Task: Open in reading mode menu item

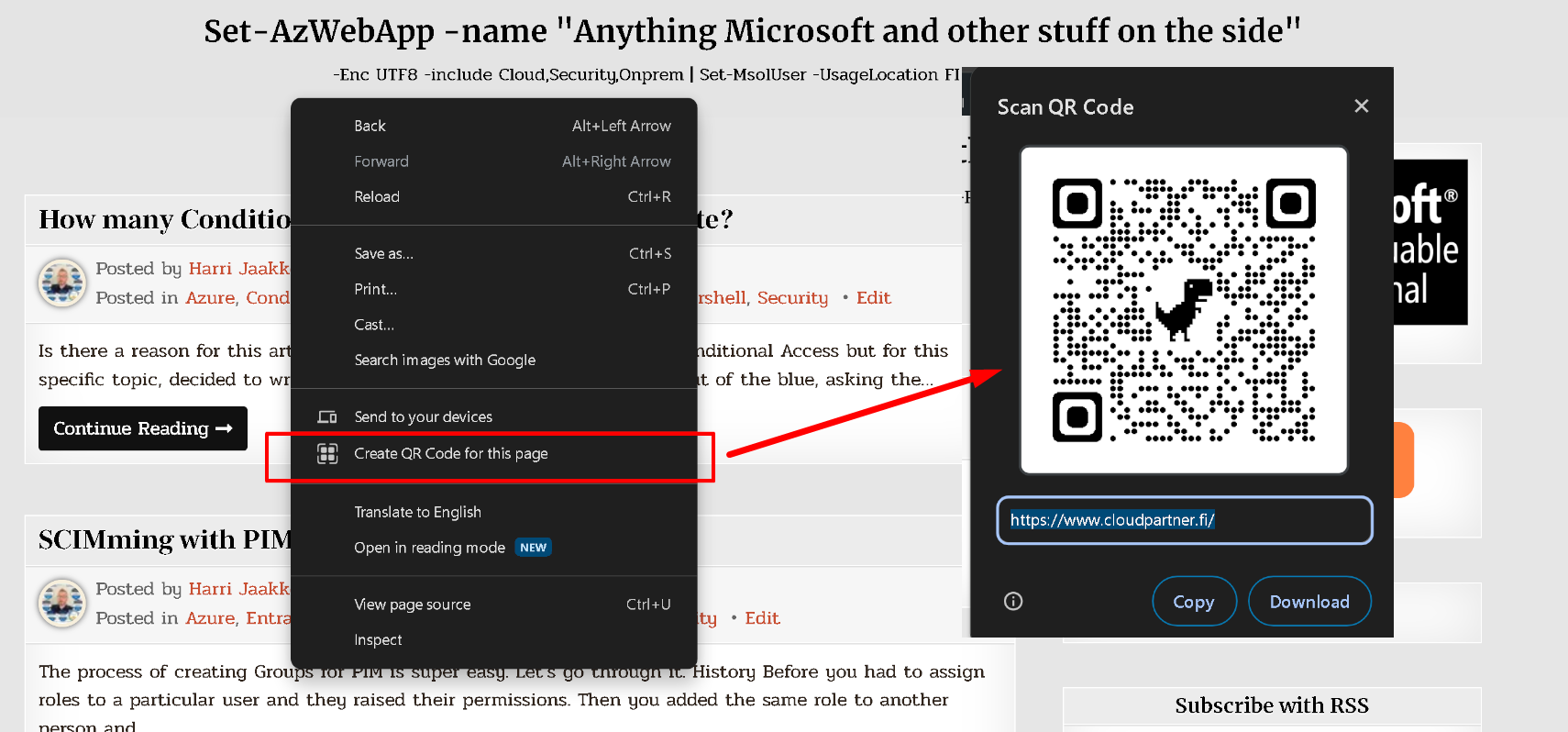Action: [x=429, y=548]
